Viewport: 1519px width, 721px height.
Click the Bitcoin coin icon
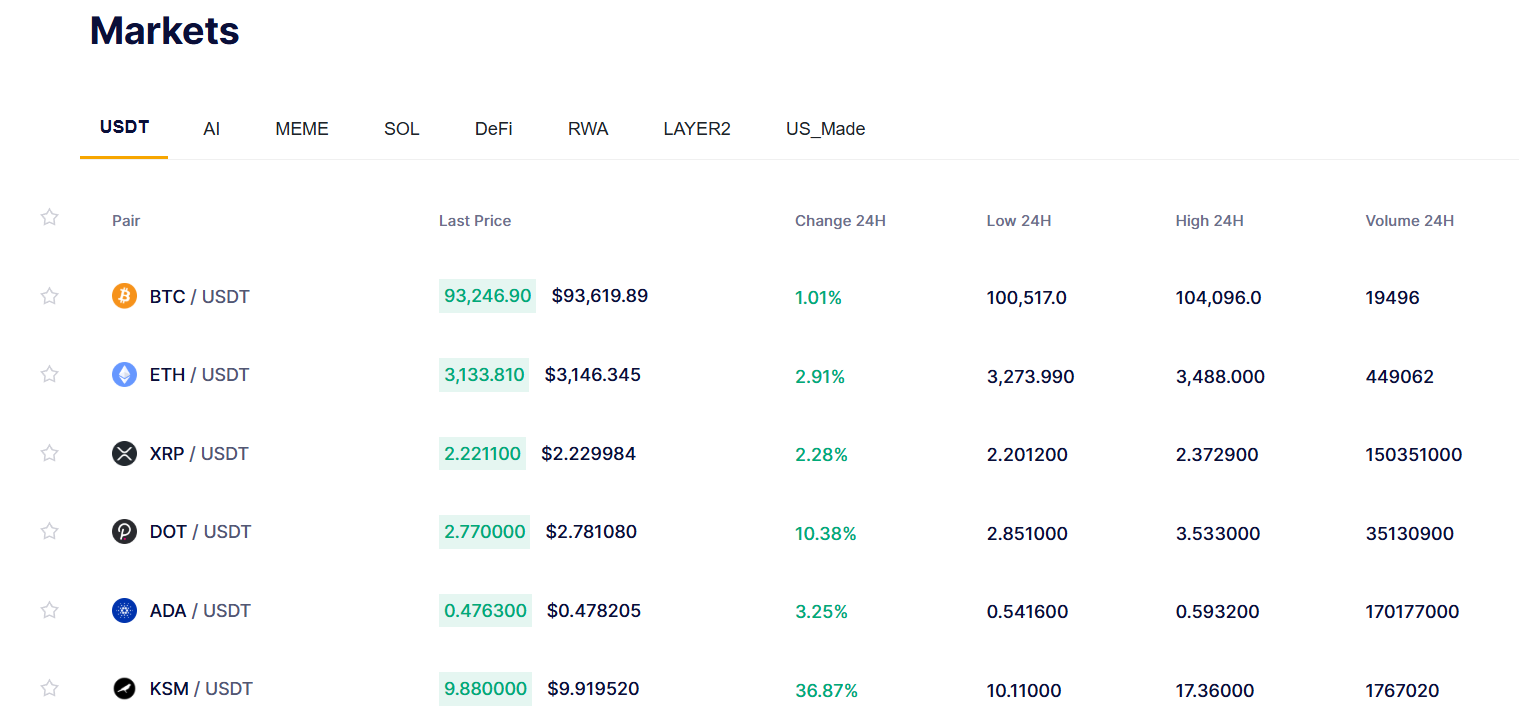[124, 296]
